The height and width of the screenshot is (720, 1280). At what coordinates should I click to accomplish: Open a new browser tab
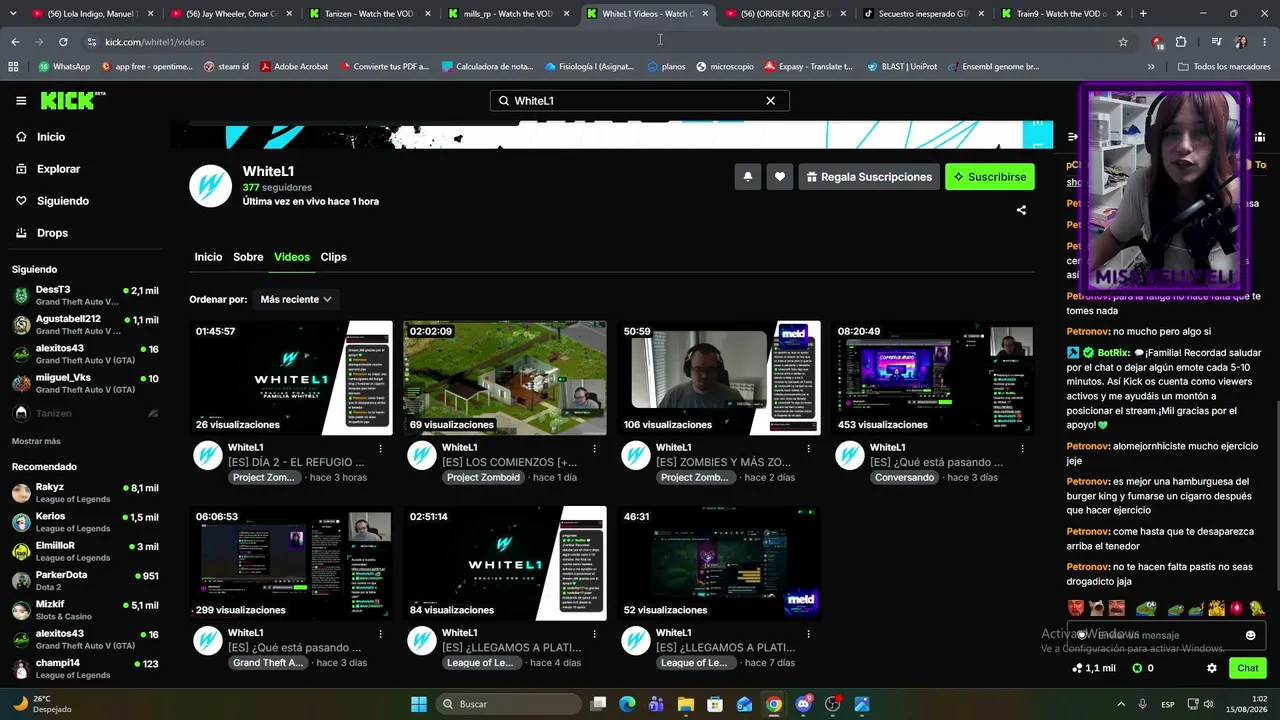(1143, 14)
